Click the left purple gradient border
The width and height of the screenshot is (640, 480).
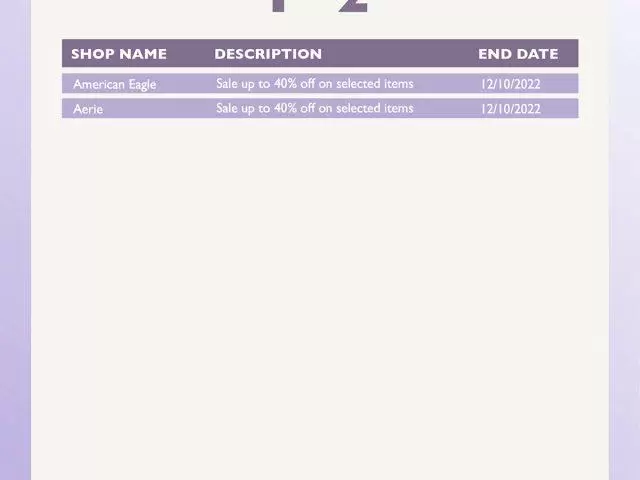[15, 240]
